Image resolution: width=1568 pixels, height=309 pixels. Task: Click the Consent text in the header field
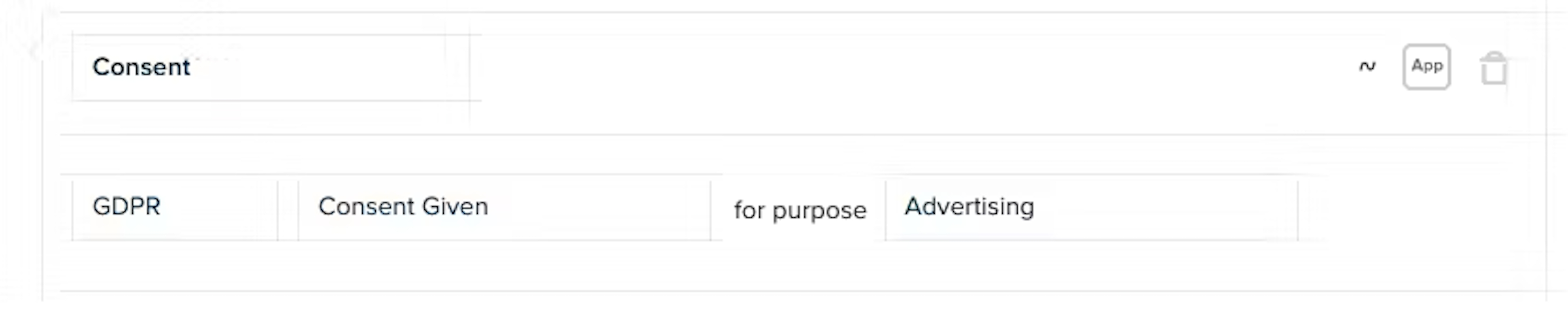141,67
